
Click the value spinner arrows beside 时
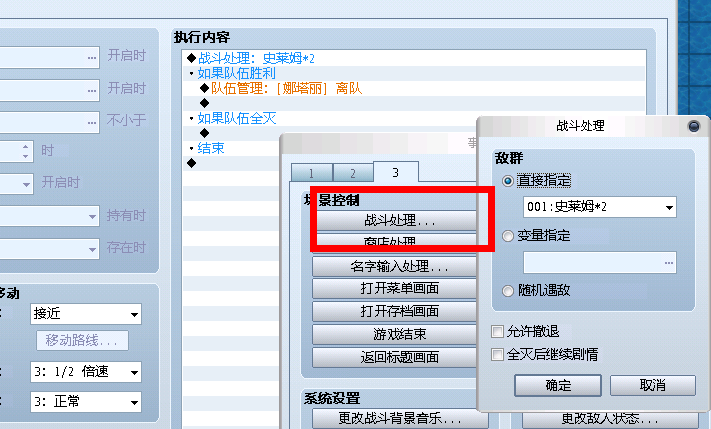click(25, 151)
